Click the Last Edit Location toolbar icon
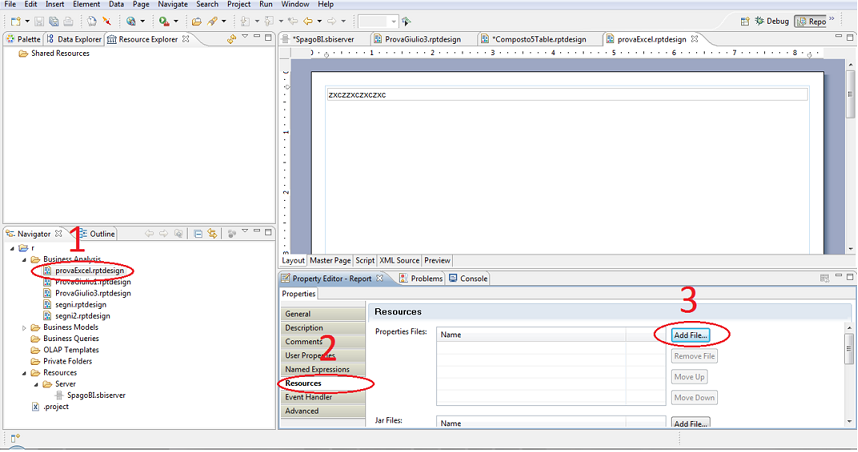The image size is (858, 452). (x=293, y=21)
